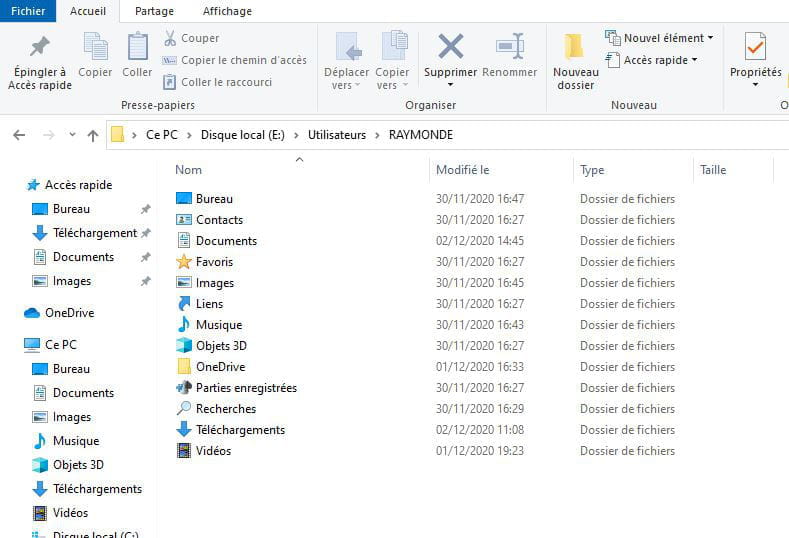789x538 pixels.
Task: Open the recent locations history chevron
Action: point(72,135)
